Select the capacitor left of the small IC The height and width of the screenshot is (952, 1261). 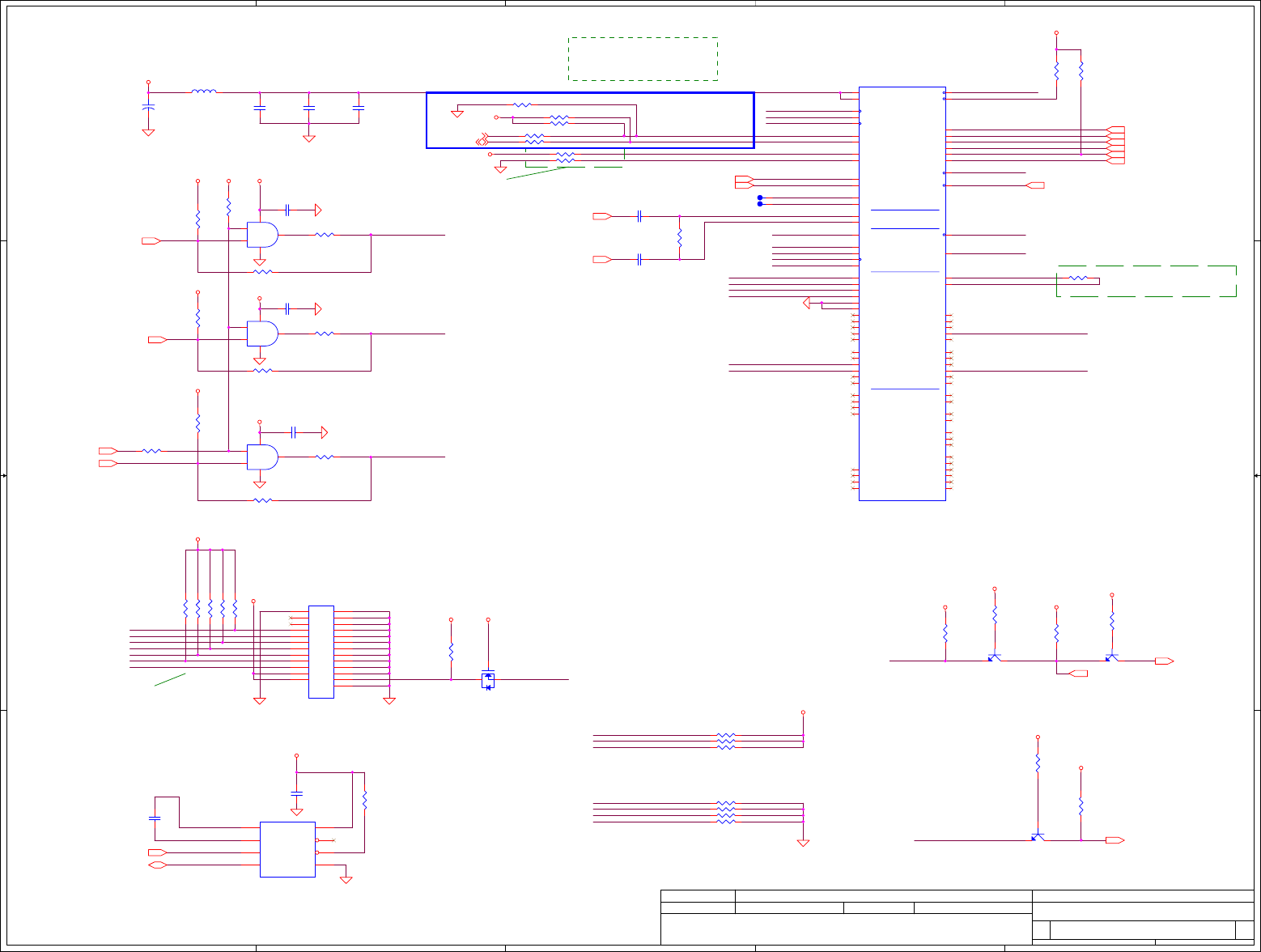coord(155,818)
